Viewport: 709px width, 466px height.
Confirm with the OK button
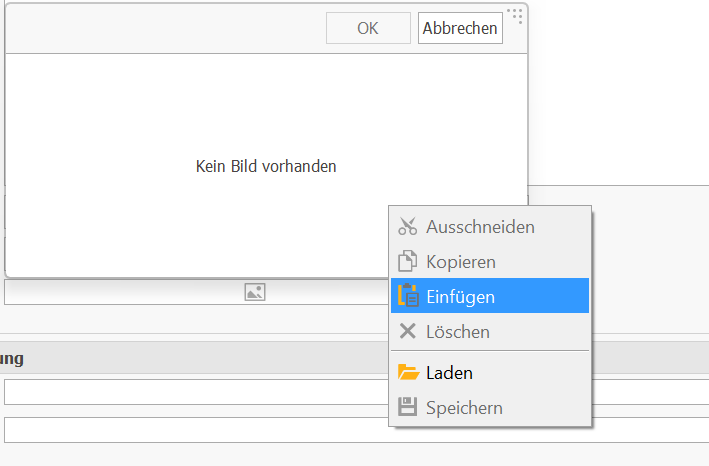tap(368, 28)
